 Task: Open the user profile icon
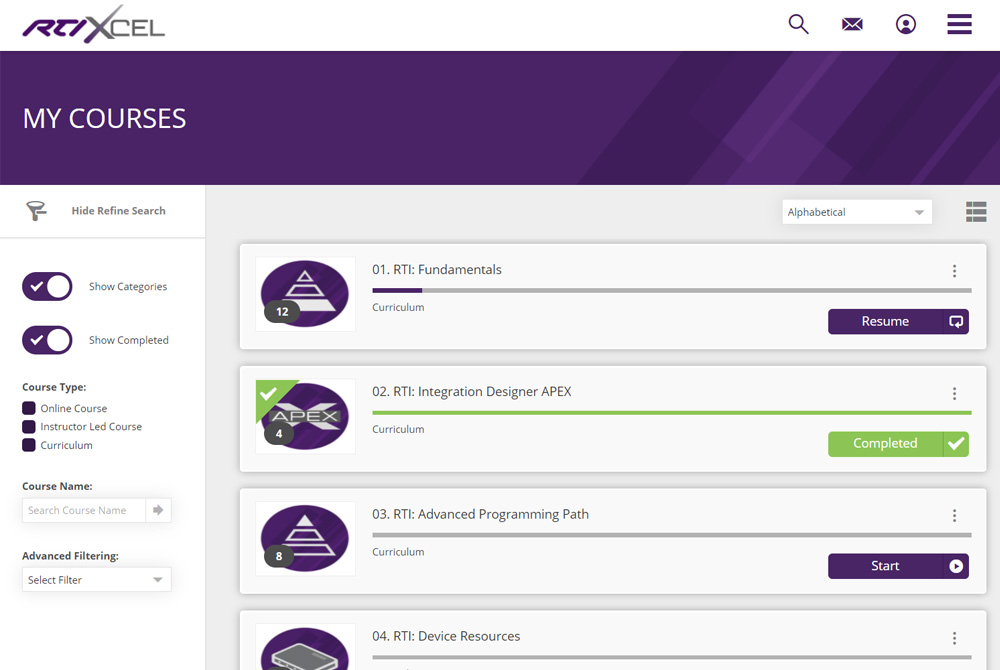click(906, 24)
